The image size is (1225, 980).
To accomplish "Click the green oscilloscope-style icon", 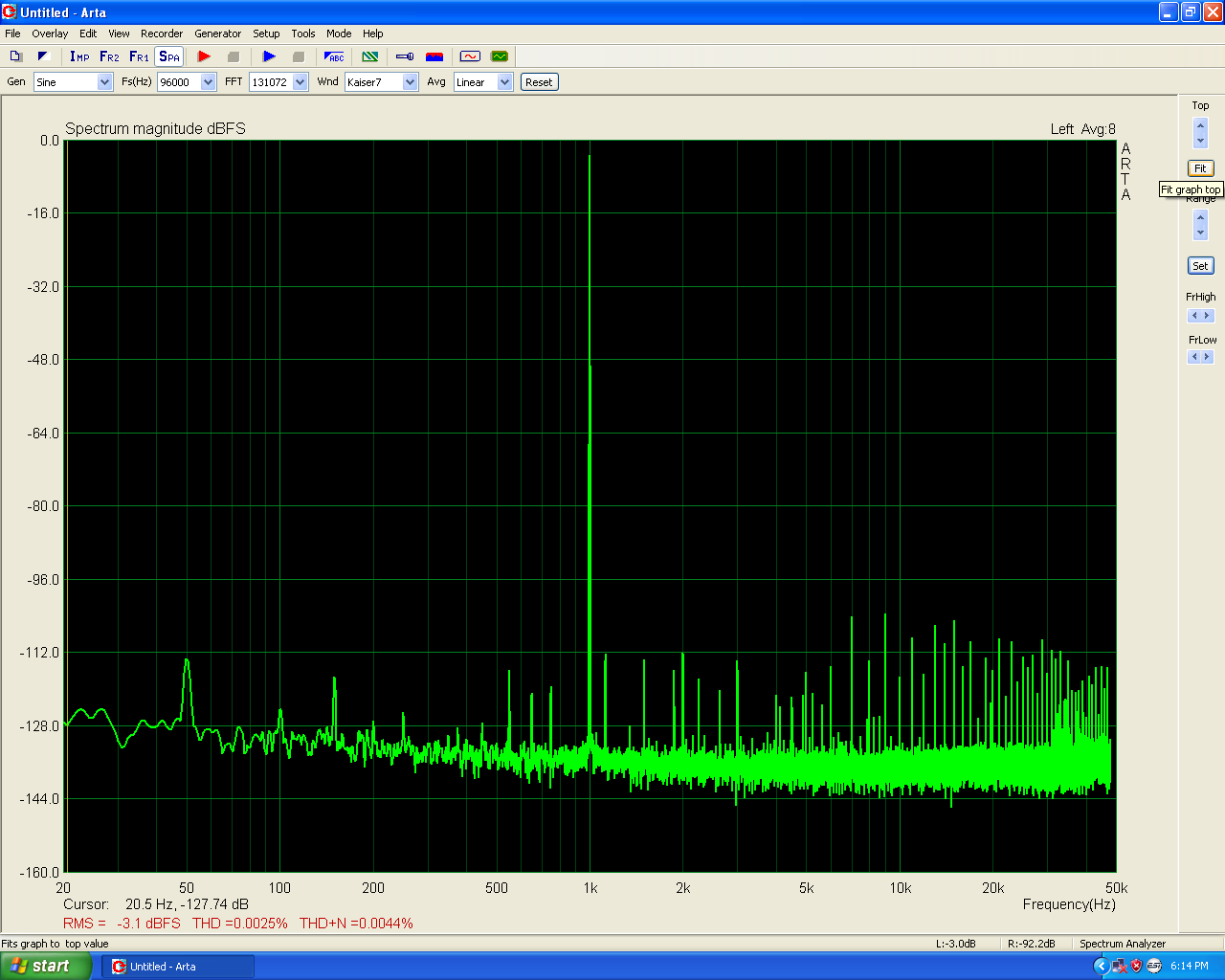I will click(x=499, y=56).
